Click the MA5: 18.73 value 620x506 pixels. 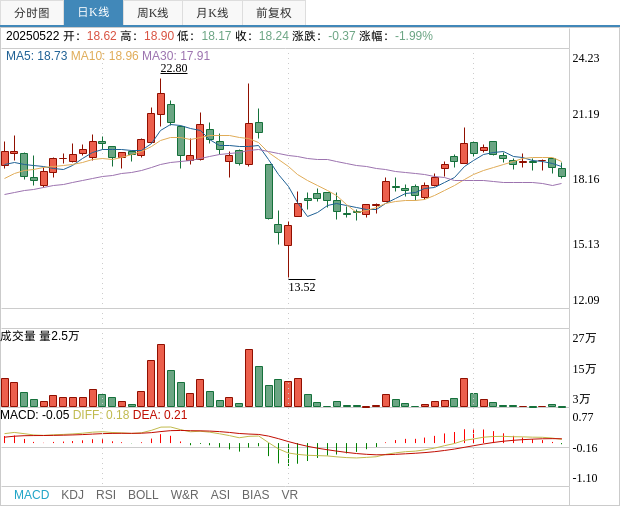tap(37, 56)
